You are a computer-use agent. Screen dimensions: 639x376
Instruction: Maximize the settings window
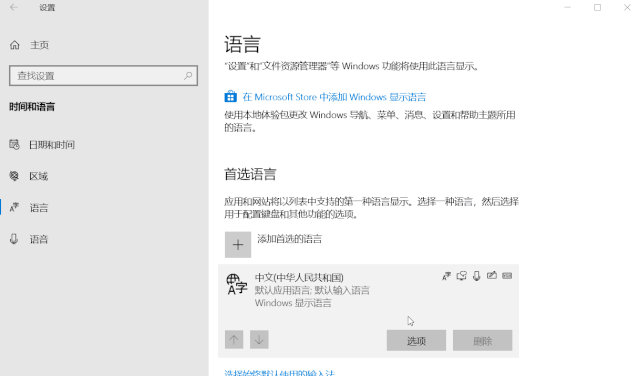[597, 7]
